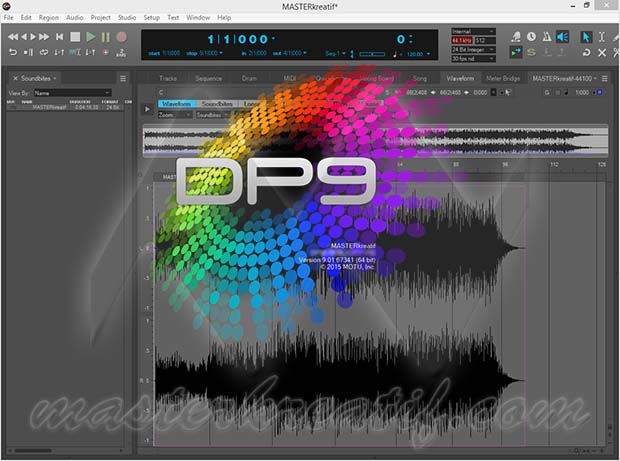
Task: Select the Loop circular-arrow tool
Action: 586,52
